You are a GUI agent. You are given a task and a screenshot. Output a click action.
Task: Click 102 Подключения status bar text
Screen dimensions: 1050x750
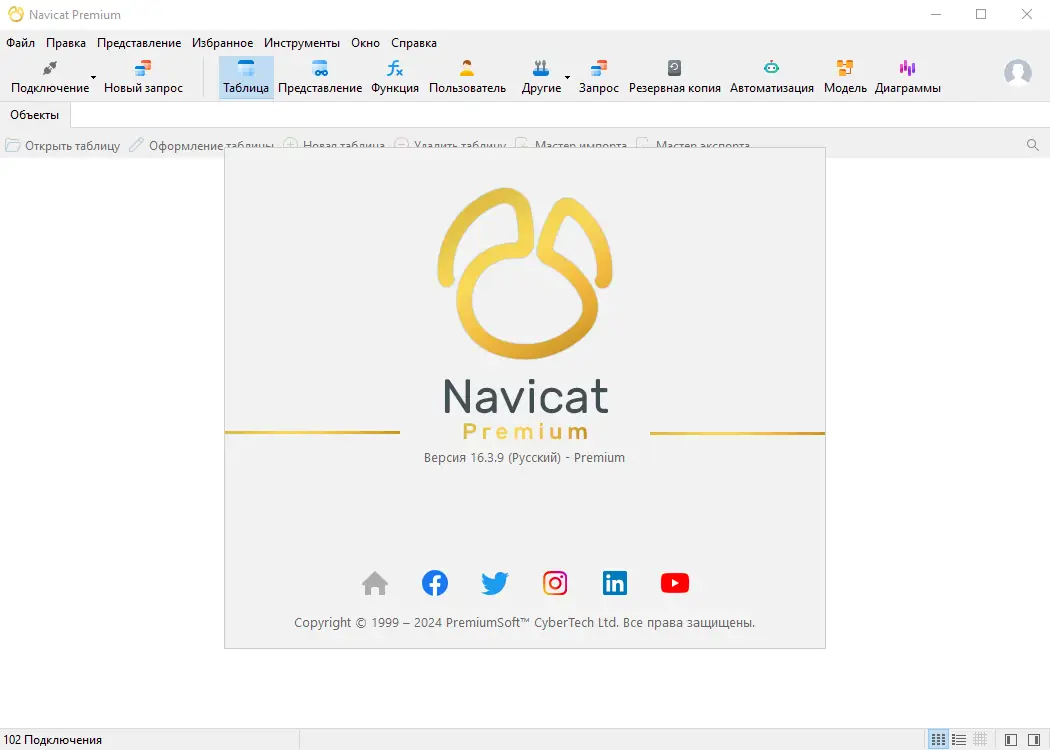coord(53,740)
